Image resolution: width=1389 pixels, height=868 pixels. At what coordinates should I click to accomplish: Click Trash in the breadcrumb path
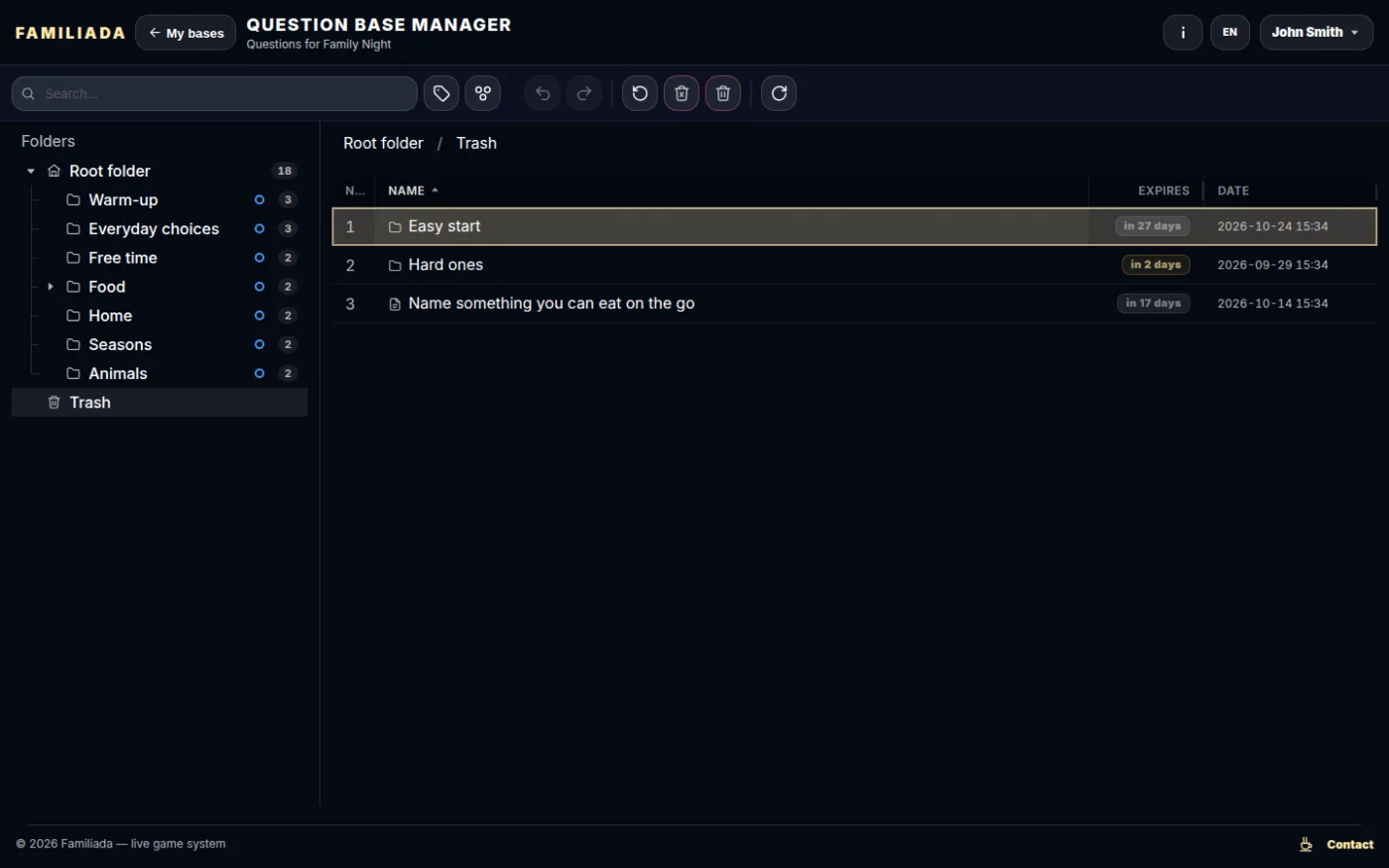[476, 143]
